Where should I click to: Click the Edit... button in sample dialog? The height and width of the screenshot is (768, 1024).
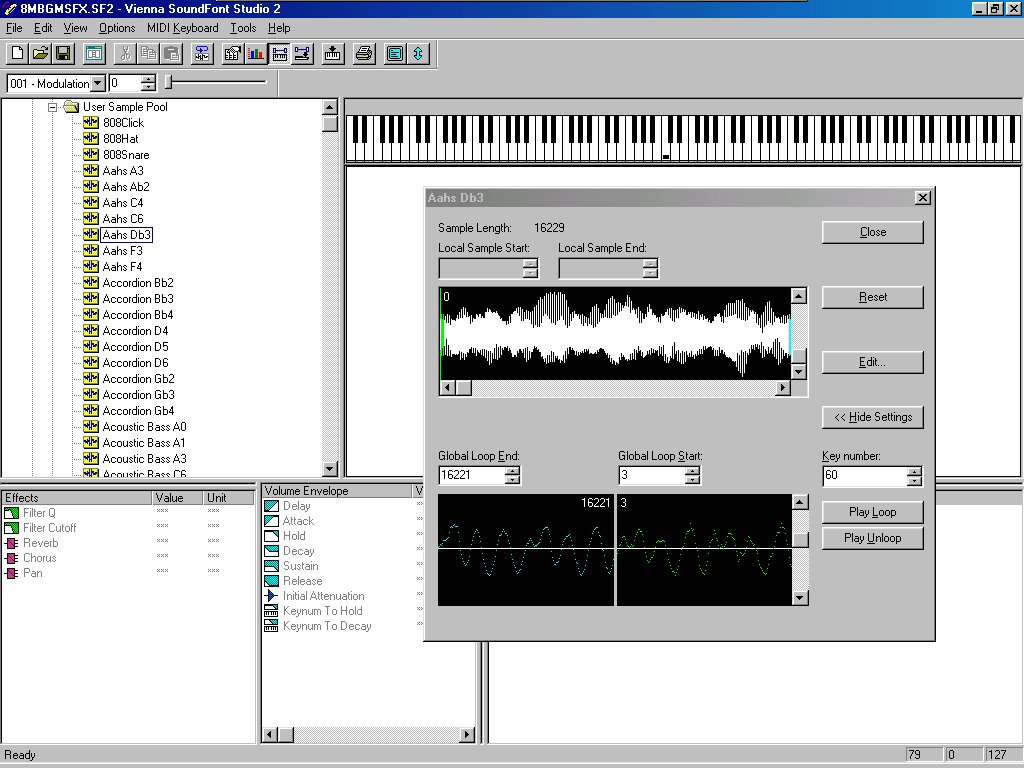click(872, 362)
